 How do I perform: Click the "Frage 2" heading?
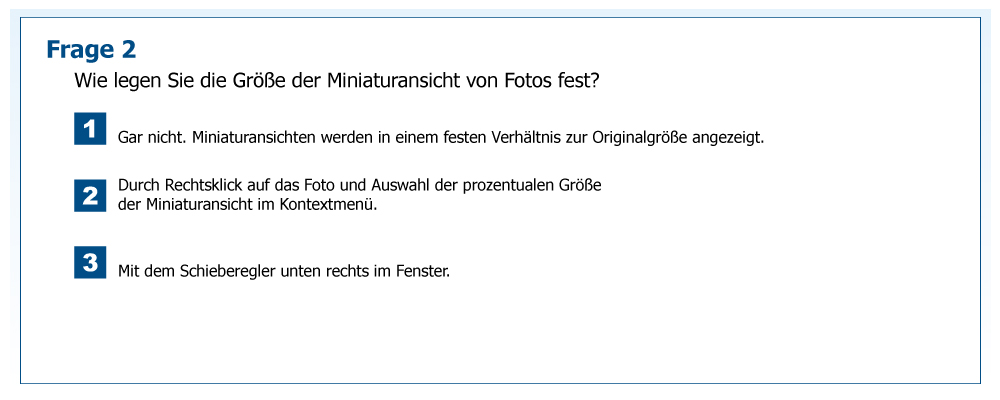91,50
